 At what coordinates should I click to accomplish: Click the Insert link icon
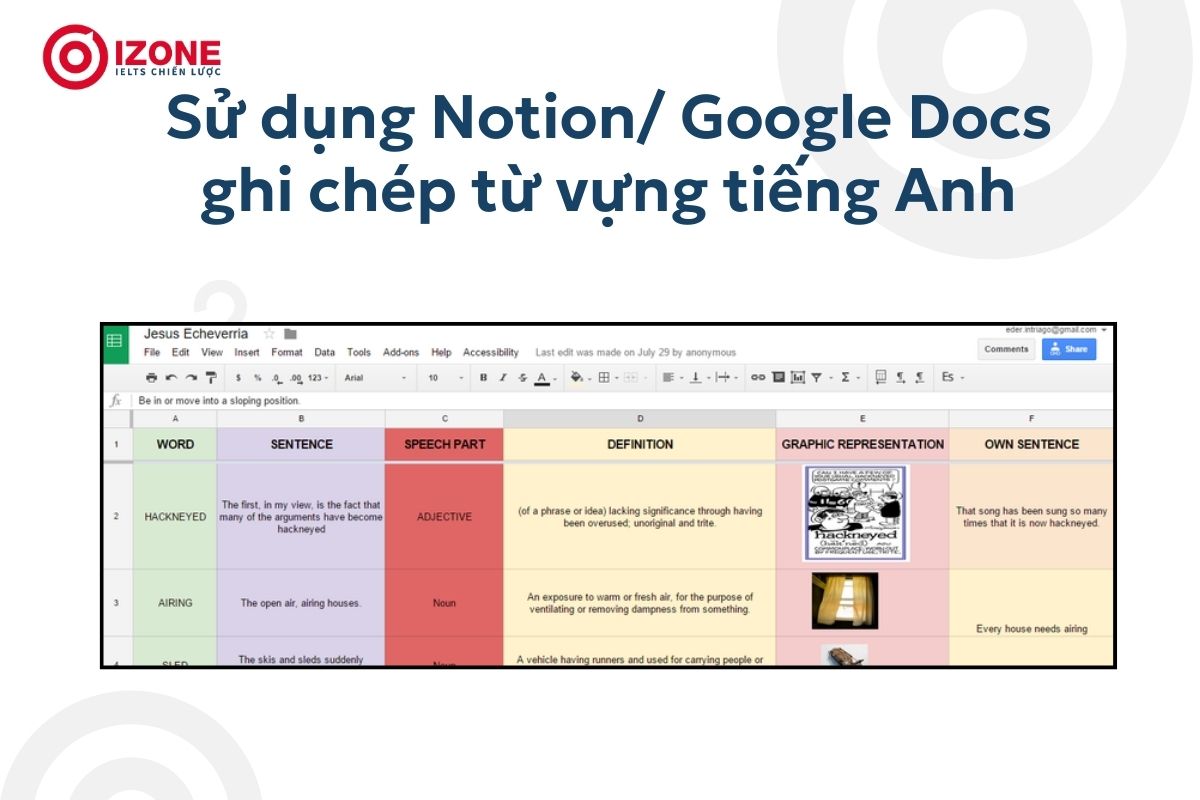(758, 378)
